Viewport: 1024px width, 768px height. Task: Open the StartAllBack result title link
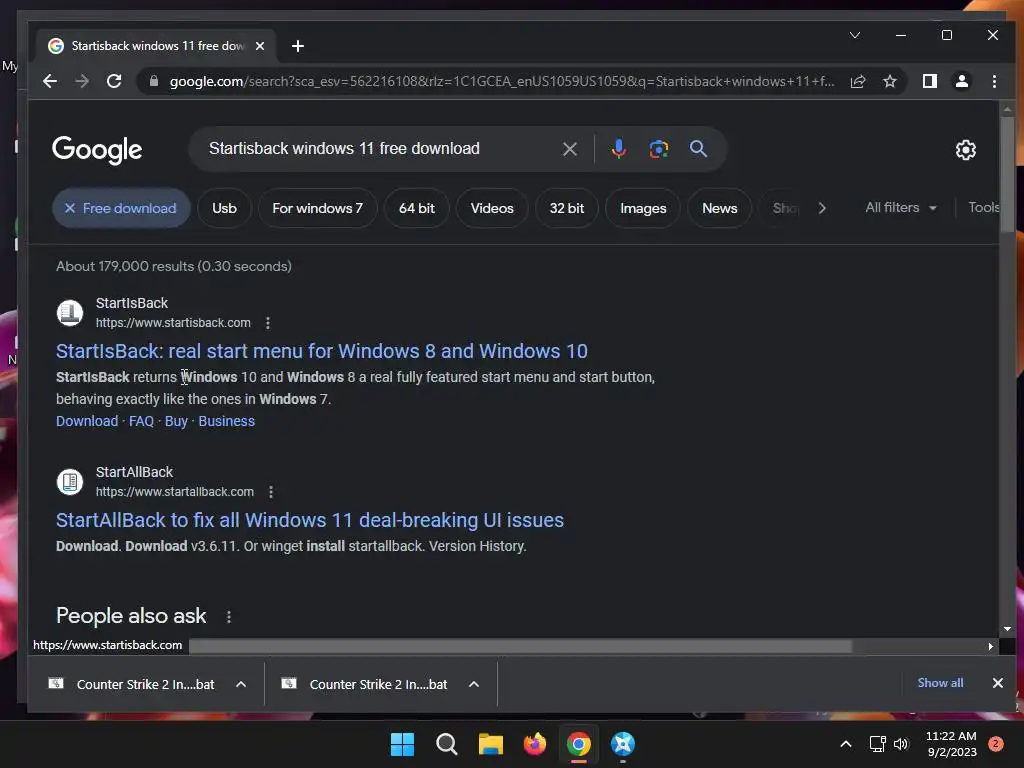point(310,520)
